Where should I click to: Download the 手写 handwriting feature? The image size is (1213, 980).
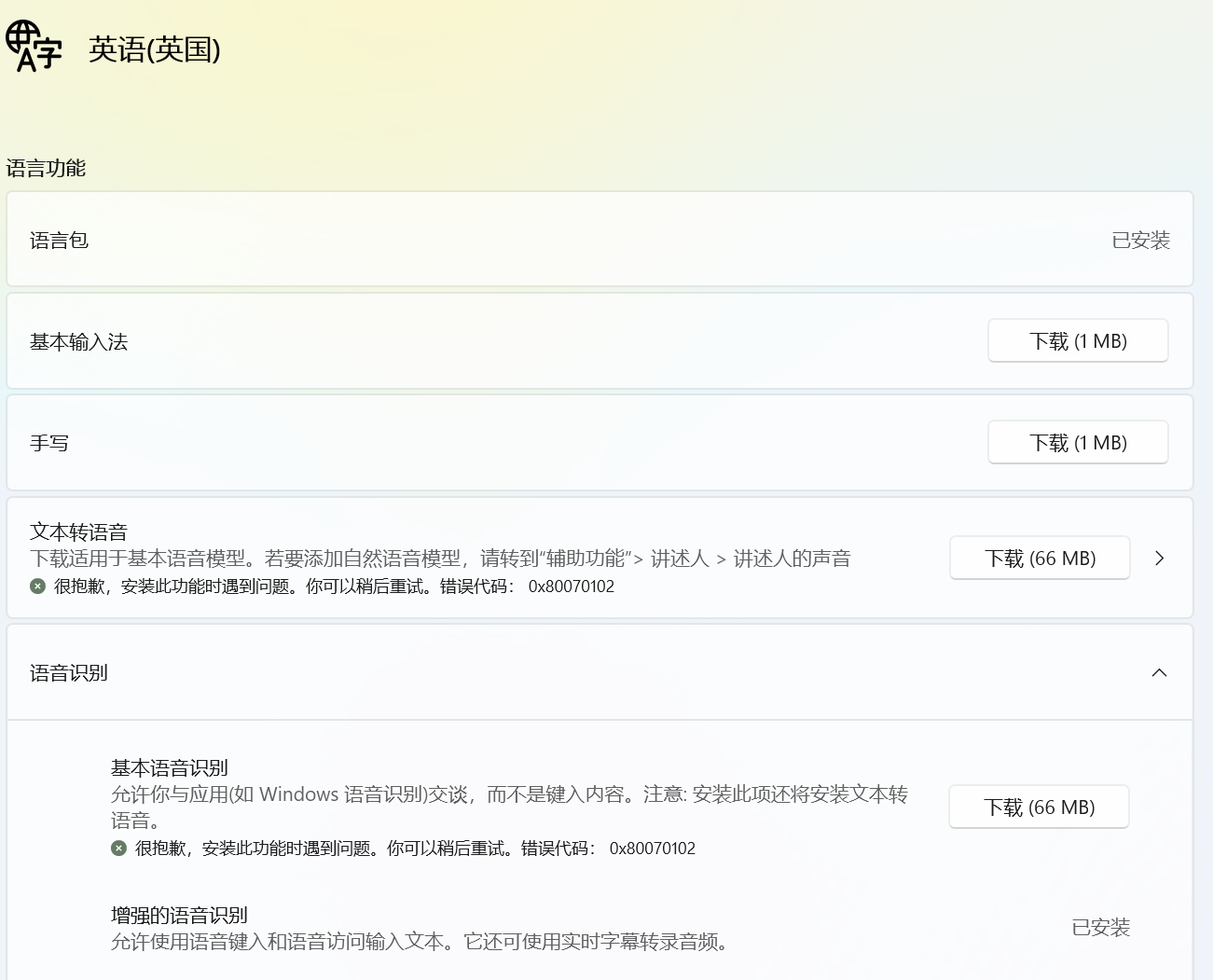1078,443
